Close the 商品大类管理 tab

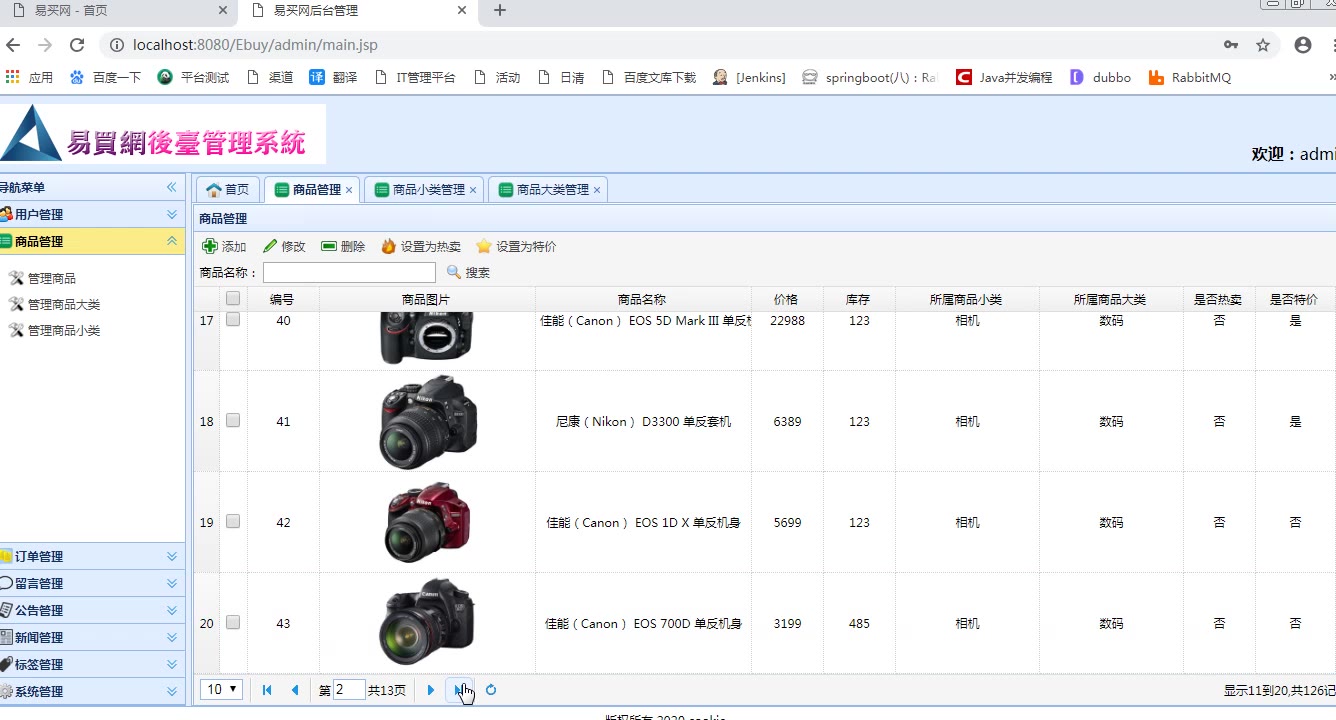click(597, 190)
